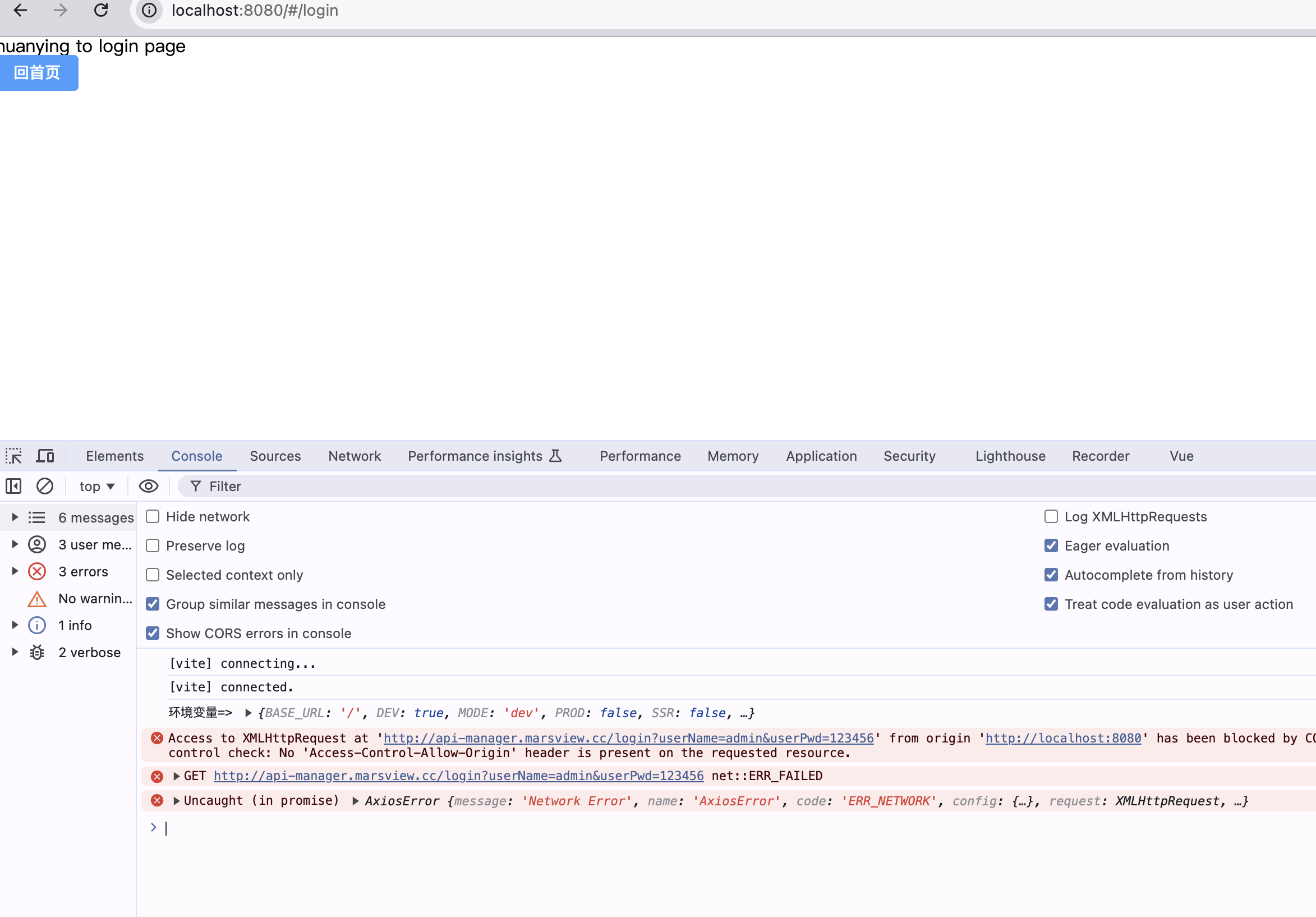Open login URL link in GET error row

point(458,777)
